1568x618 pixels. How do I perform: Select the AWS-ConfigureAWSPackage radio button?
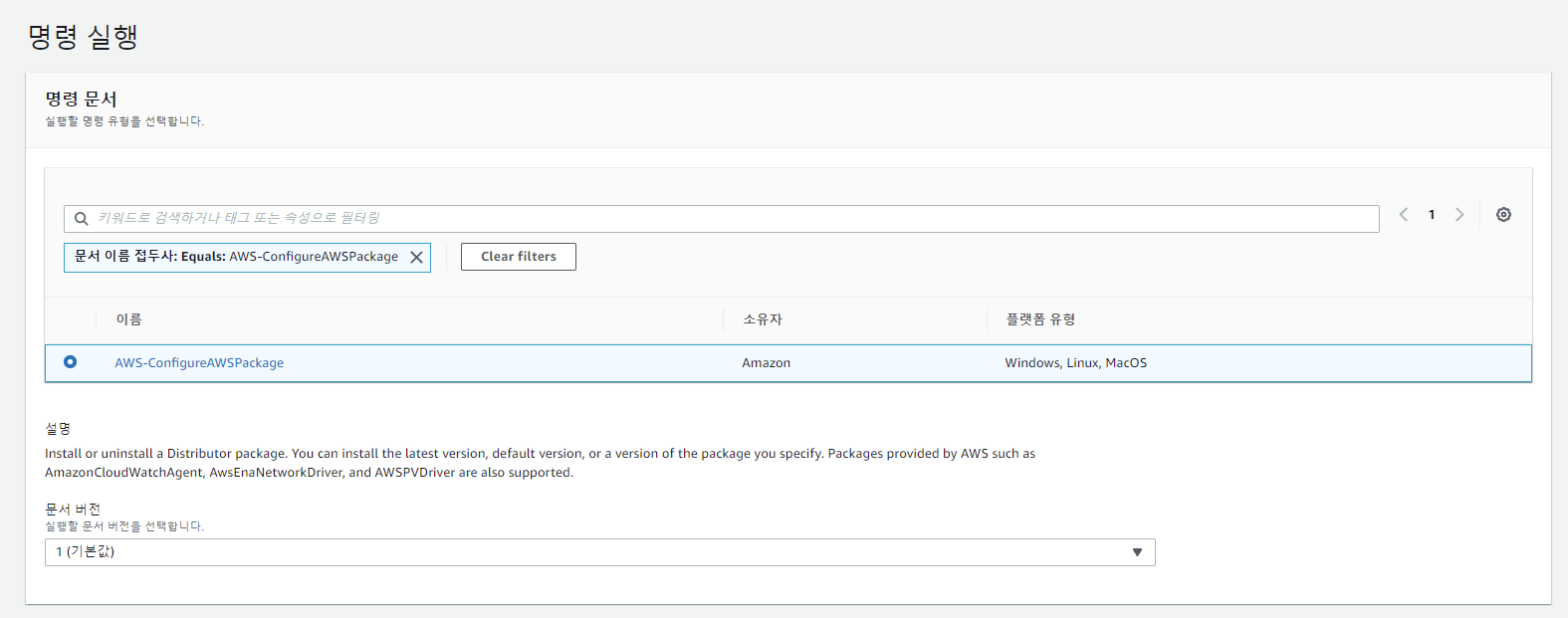click(71, 362)
